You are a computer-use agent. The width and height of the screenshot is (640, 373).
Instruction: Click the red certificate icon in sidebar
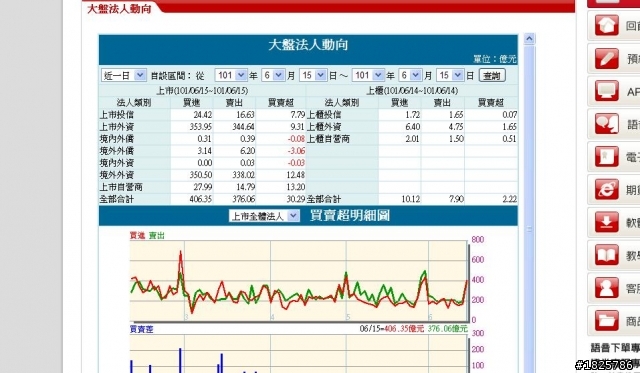(607, 157)
